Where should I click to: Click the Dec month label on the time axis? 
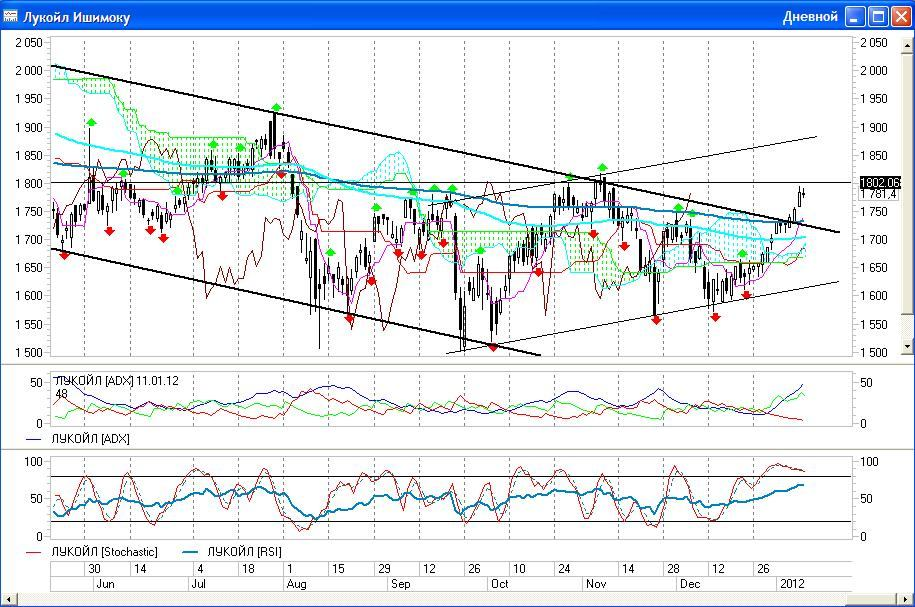[x=690, y=584]
